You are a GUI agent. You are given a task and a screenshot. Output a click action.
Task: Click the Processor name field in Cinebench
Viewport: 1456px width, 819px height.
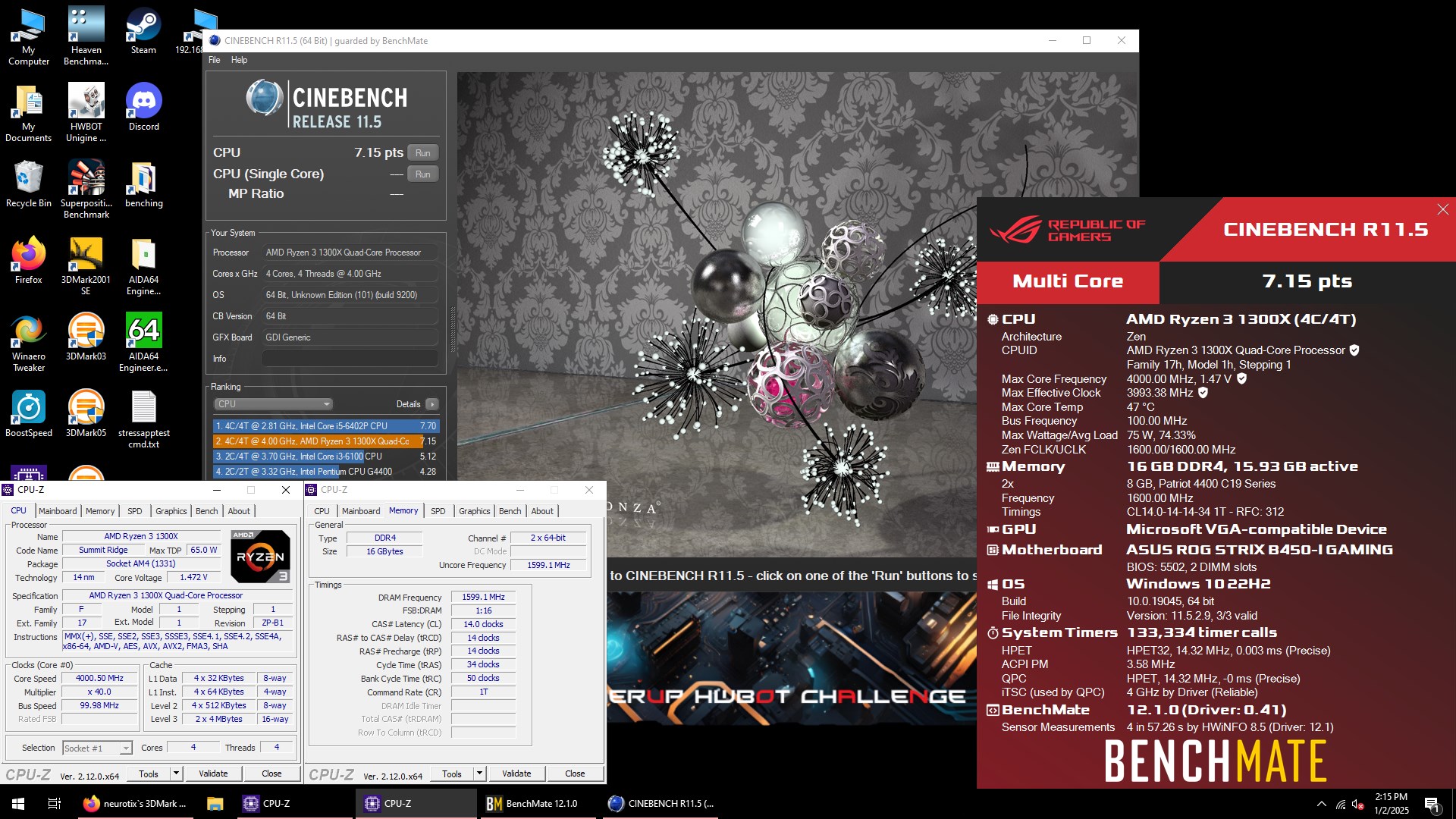coord(350,253)
